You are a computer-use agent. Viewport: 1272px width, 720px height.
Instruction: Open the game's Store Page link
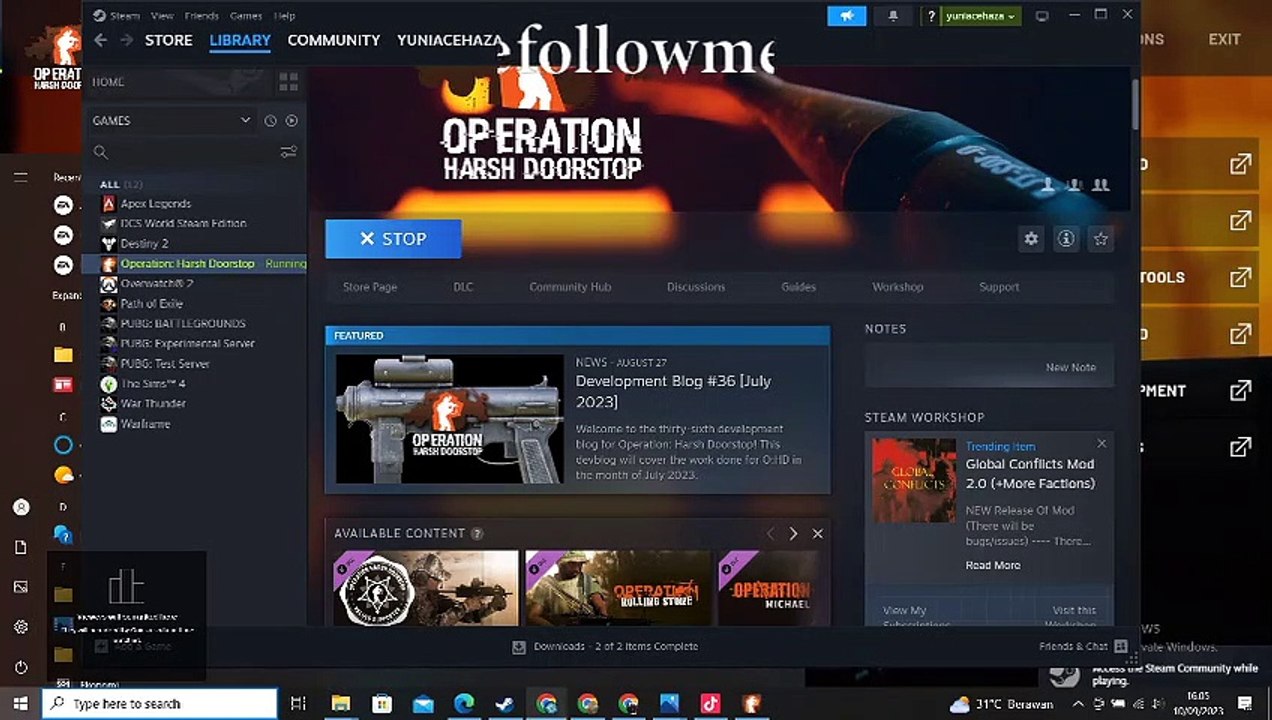tap(370, 287)
